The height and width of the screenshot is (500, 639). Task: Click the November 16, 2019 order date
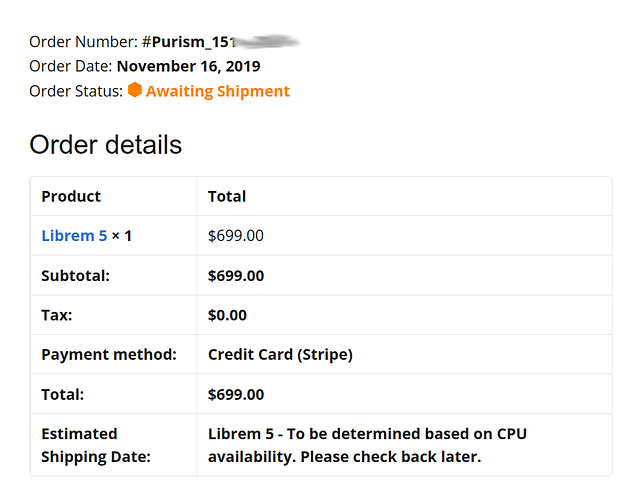click(189, 66)
